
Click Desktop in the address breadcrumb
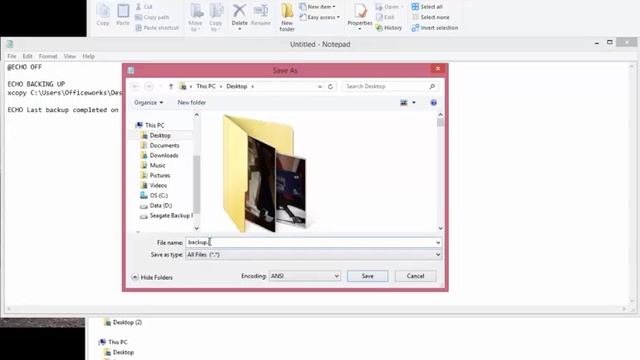237,86
